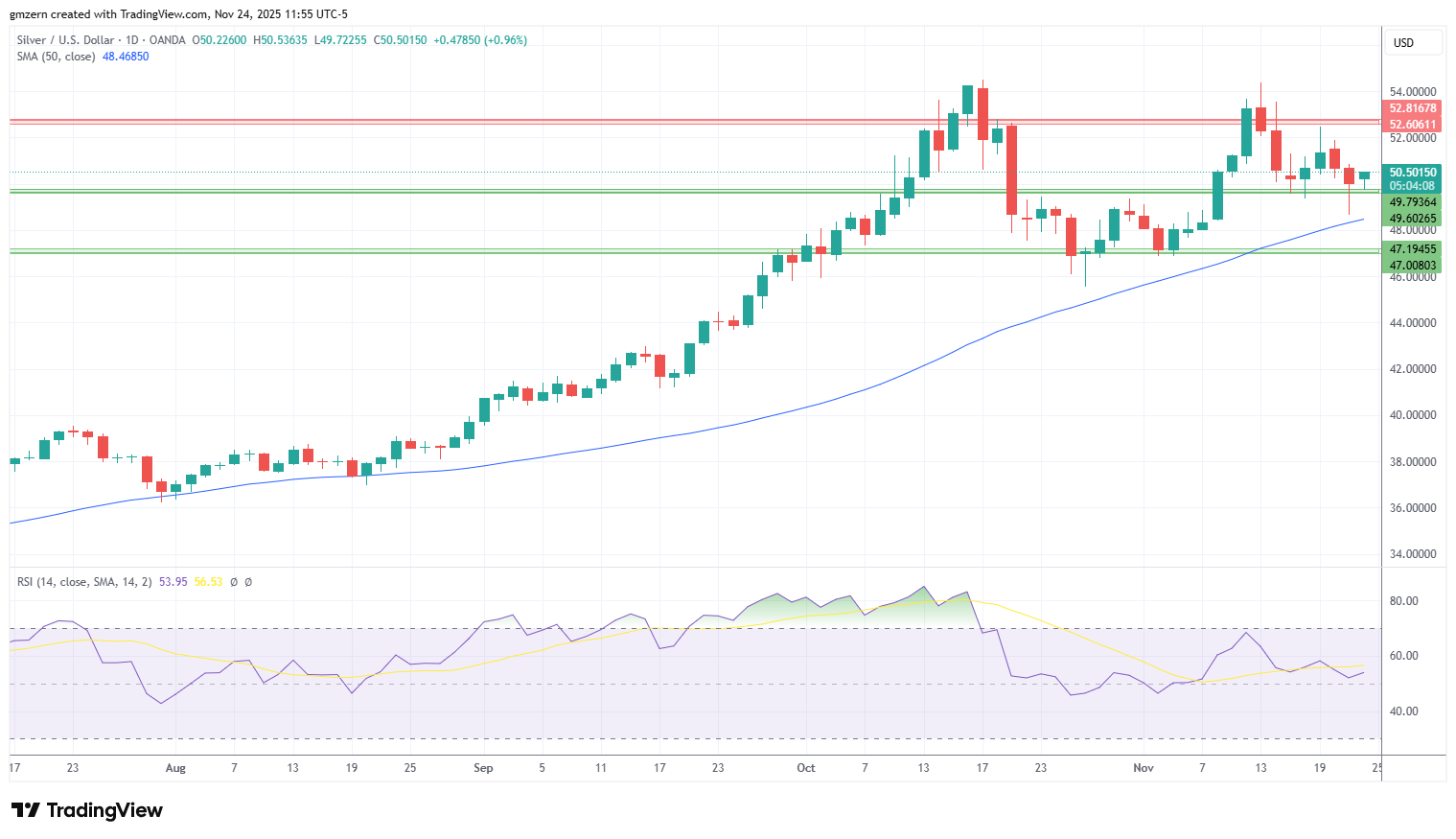
Task: Open the USD currency selector
Action: (x=1413, y=42)
